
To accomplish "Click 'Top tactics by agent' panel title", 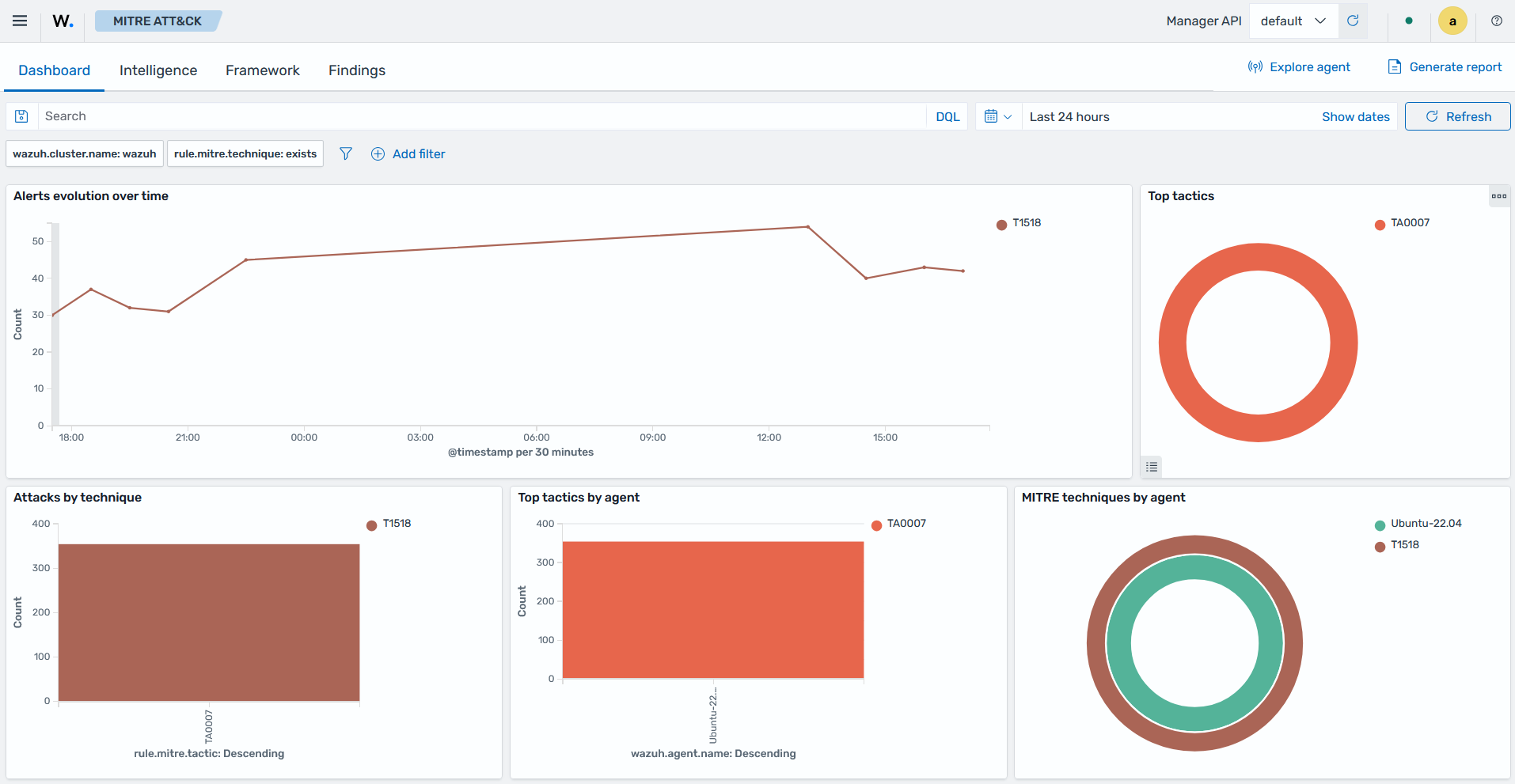I will click(579, 498).
